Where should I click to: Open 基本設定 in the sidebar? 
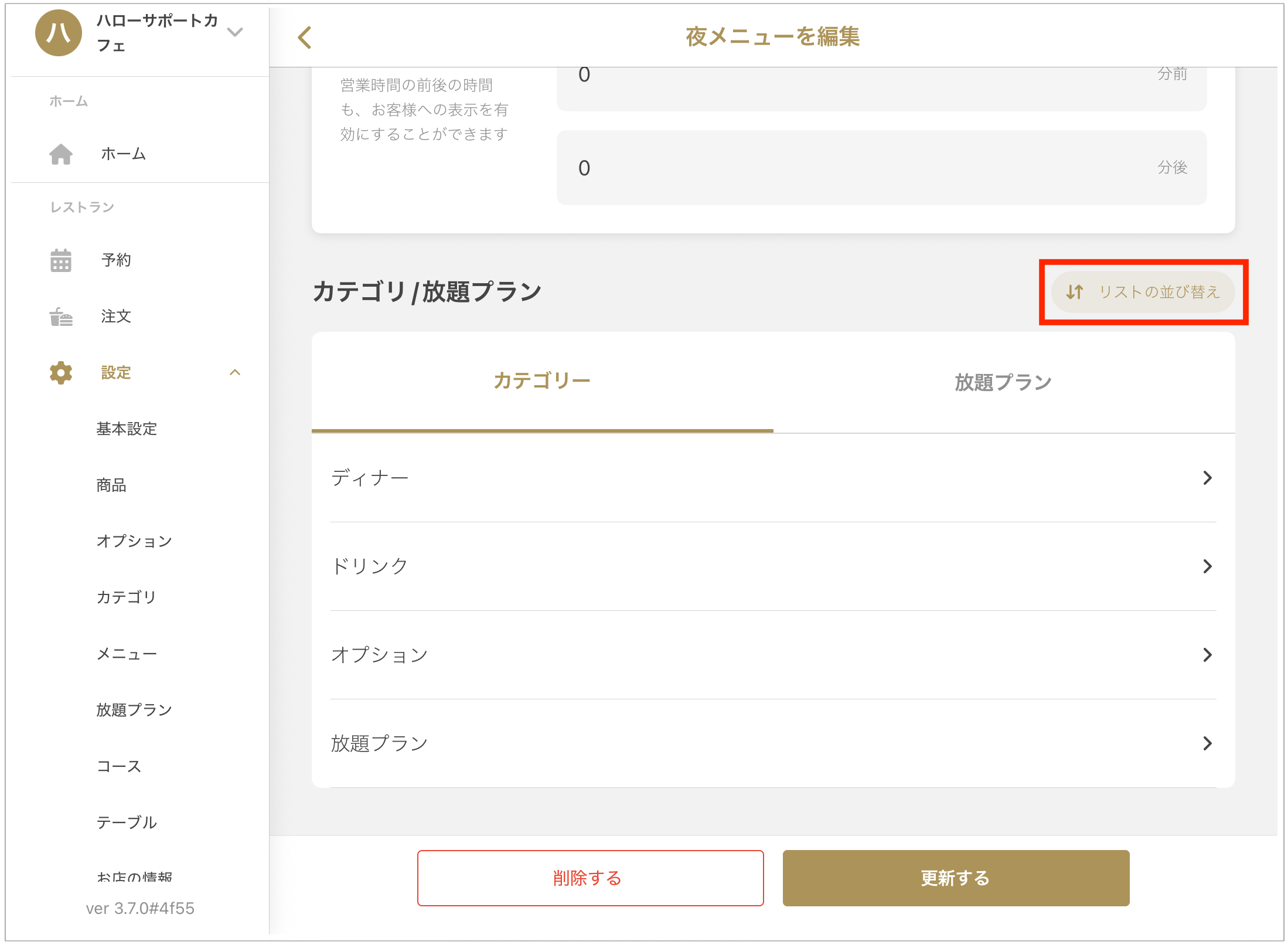pyautogui.click(x=127, y=429)
